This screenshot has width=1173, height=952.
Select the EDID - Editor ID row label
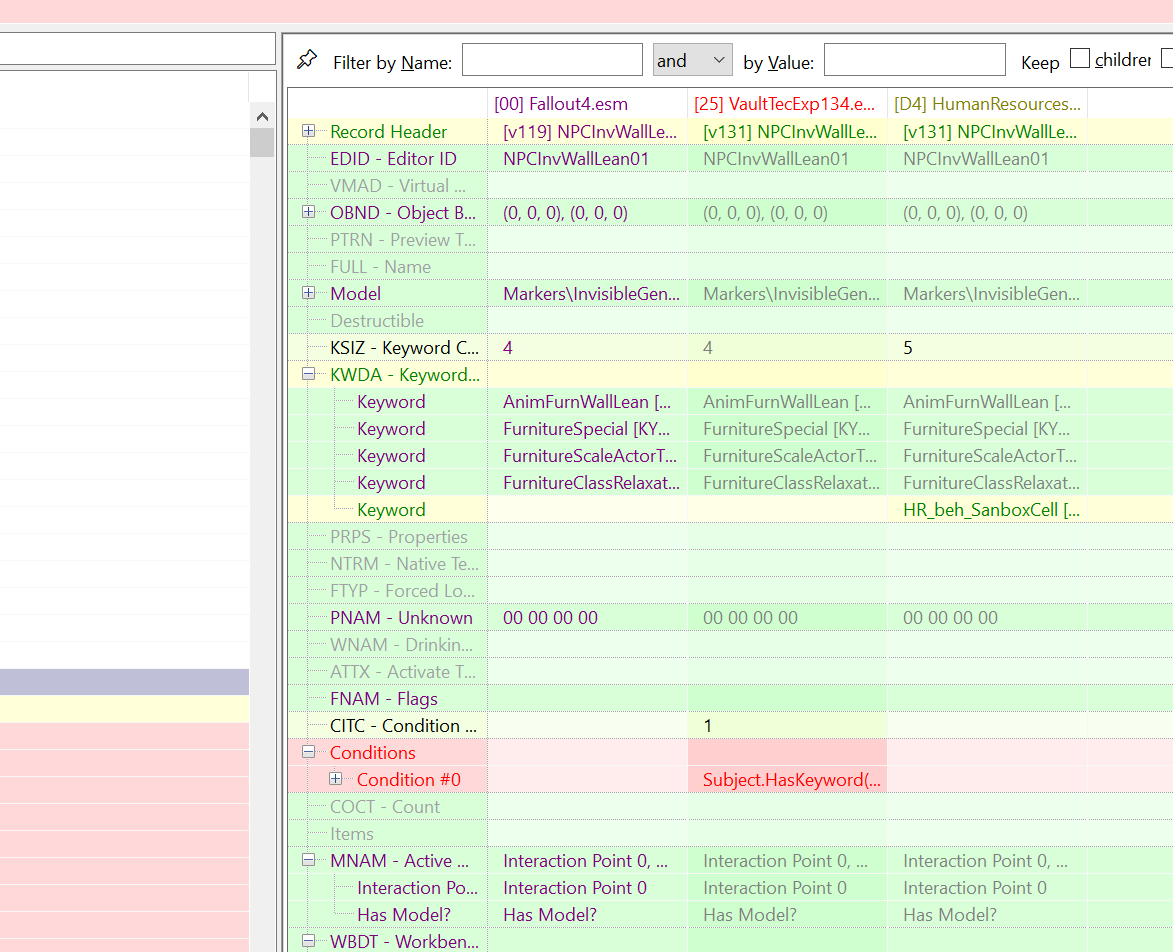pyautogui.click(x=393, y=159)
